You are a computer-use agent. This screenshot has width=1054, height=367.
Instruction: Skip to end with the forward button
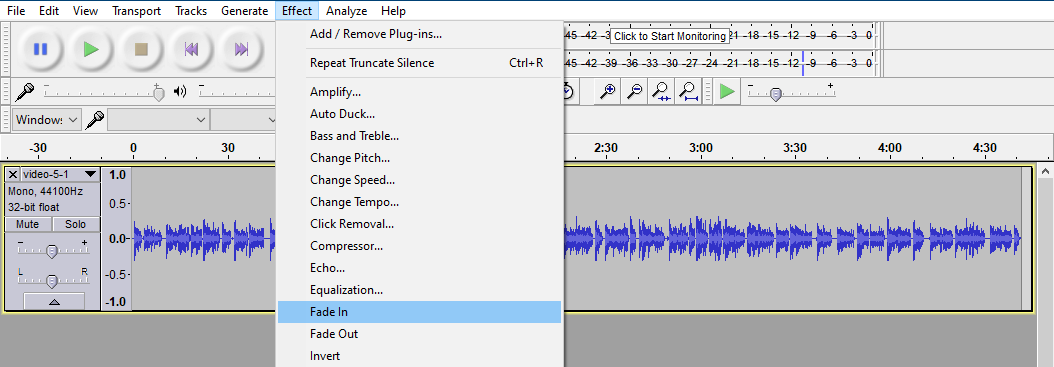click(x=241, y=49)
